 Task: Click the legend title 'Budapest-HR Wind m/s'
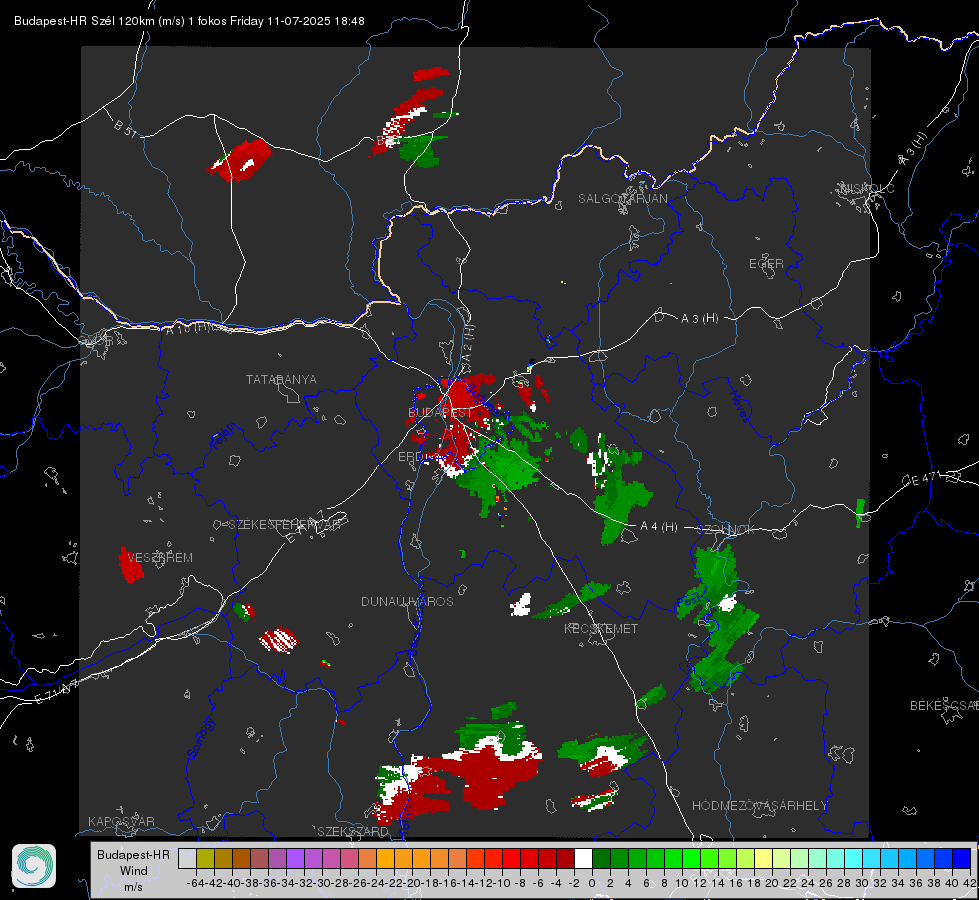coord(134,871)
